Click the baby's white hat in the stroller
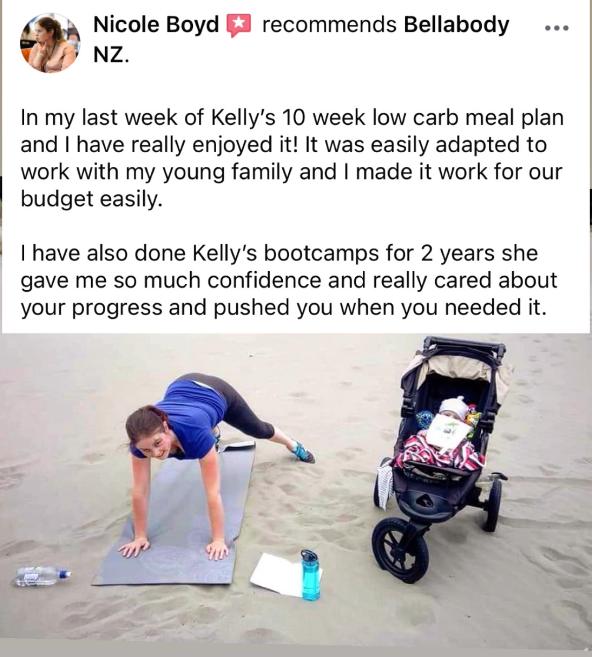Screen dimensions: 592x657 [x=453, y=407]
